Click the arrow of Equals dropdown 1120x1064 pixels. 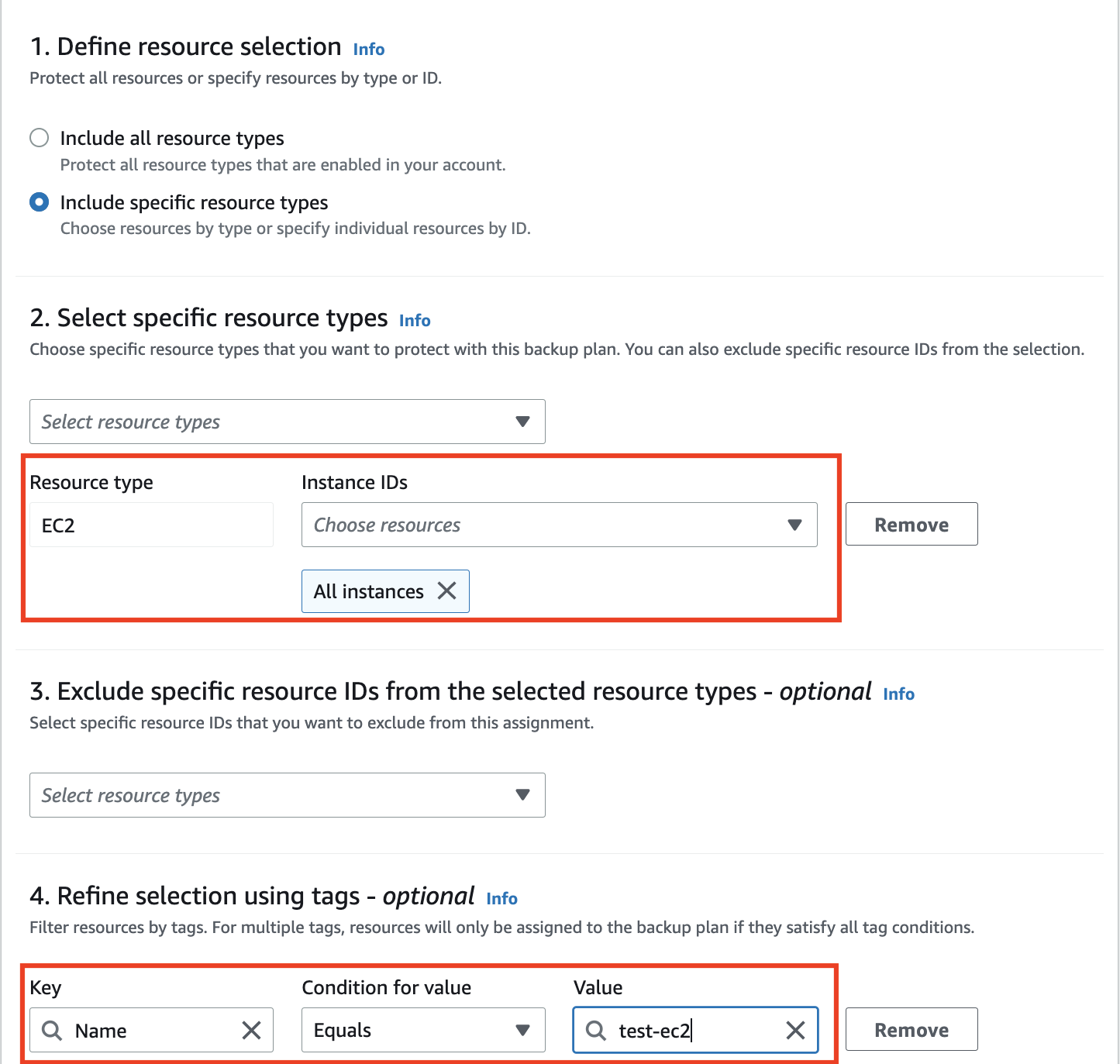[522, 1030]
